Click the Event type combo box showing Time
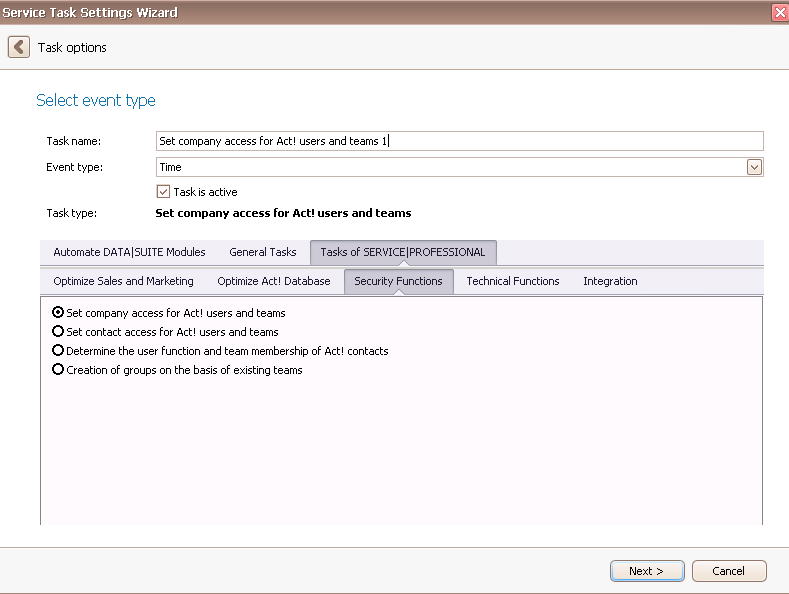The image size is (789, 594). pos(459,167)
